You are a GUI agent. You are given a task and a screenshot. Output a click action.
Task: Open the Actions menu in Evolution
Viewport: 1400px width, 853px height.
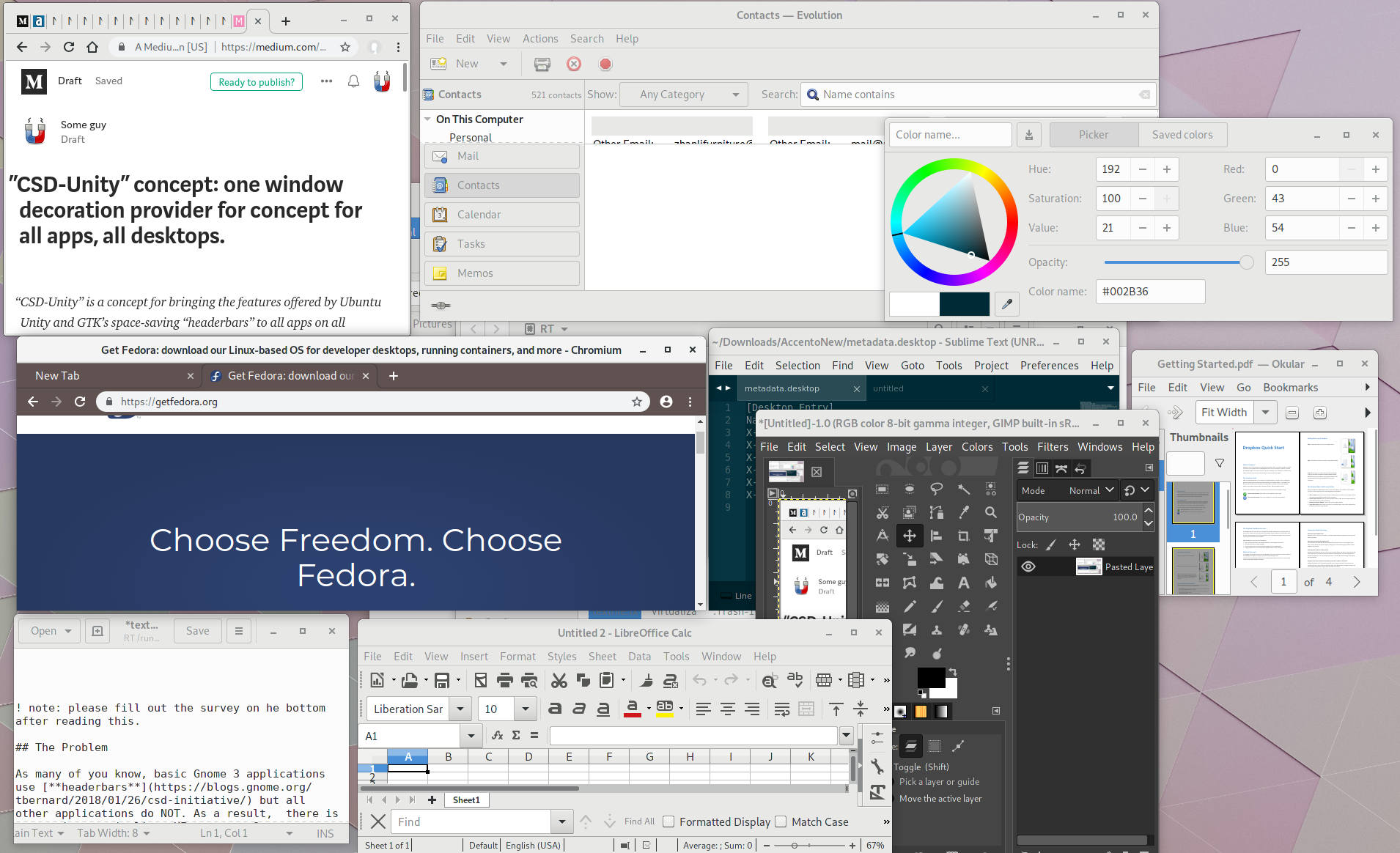point(540,39)
